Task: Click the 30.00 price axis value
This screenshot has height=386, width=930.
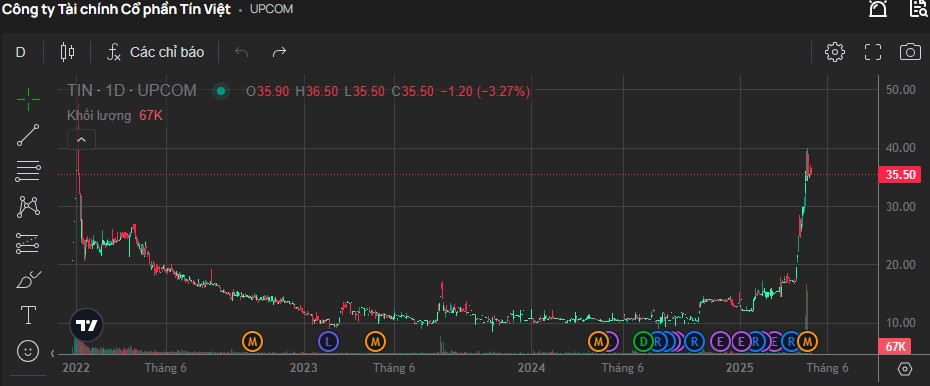Action: coord(900,206)
